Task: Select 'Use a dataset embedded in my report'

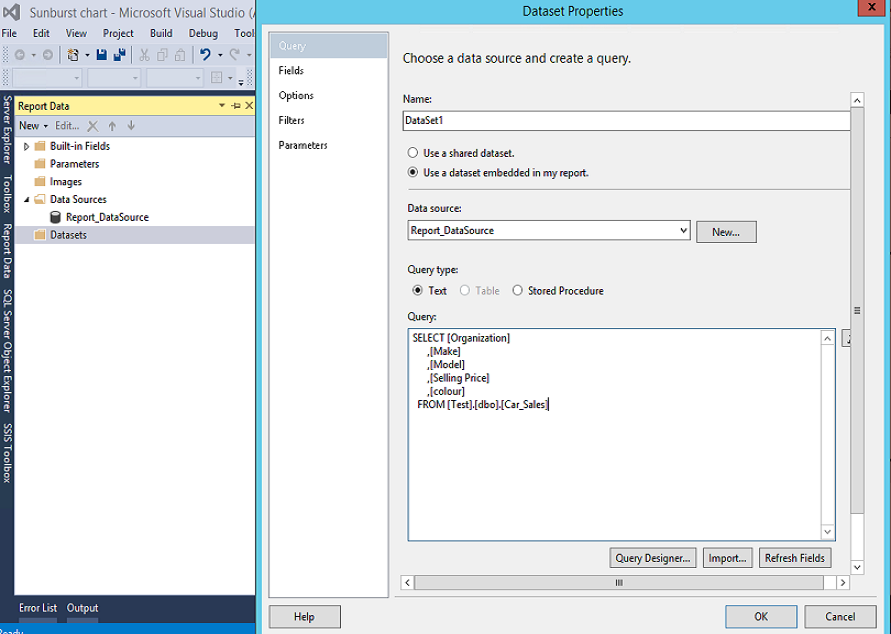Action: [x=413, y=172]
